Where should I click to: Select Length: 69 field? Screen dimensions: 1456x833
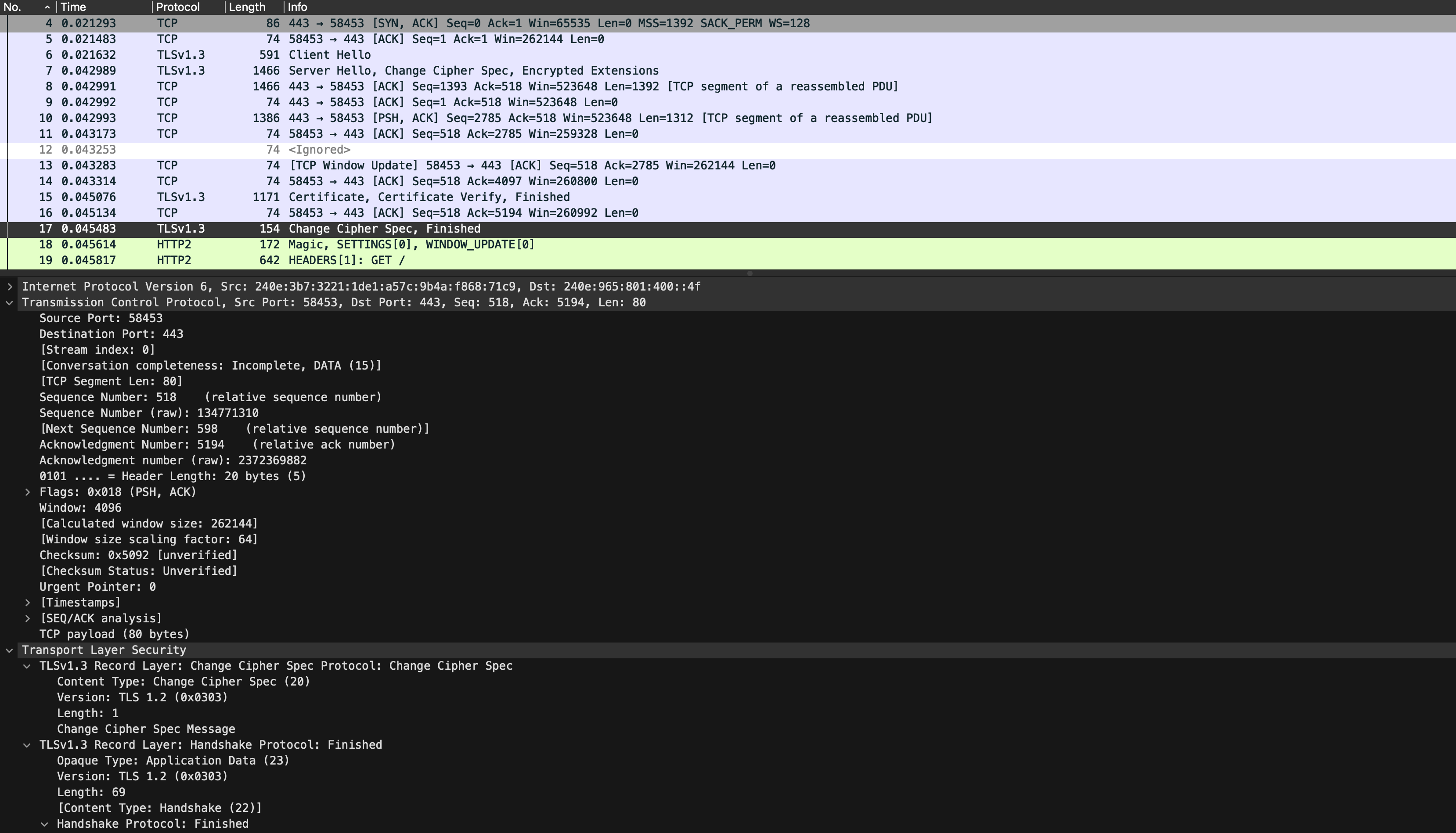[x=91, y=792]
